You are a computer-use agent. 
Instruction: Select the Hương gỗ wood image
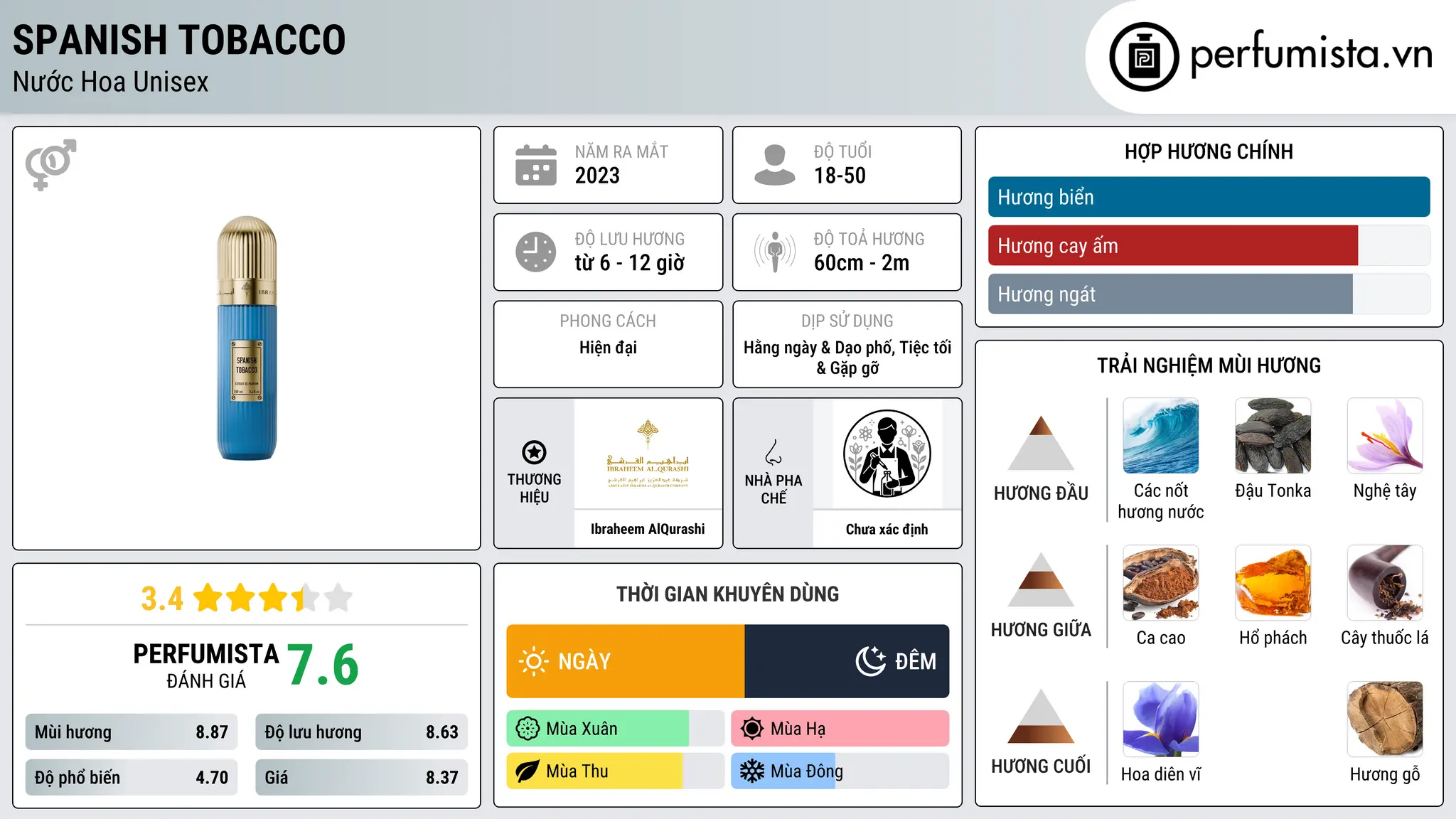point(1385,719)
